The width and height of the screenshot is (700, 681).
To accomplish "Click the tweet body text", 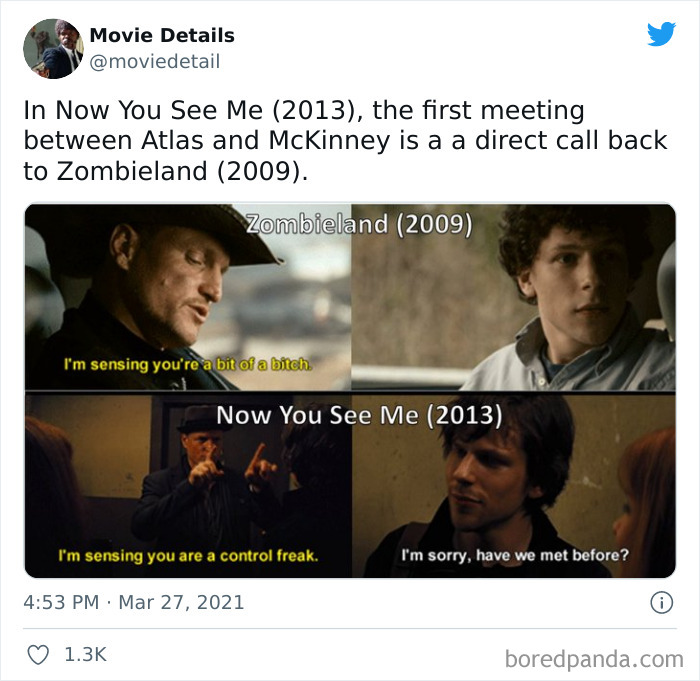I will 345,141.
